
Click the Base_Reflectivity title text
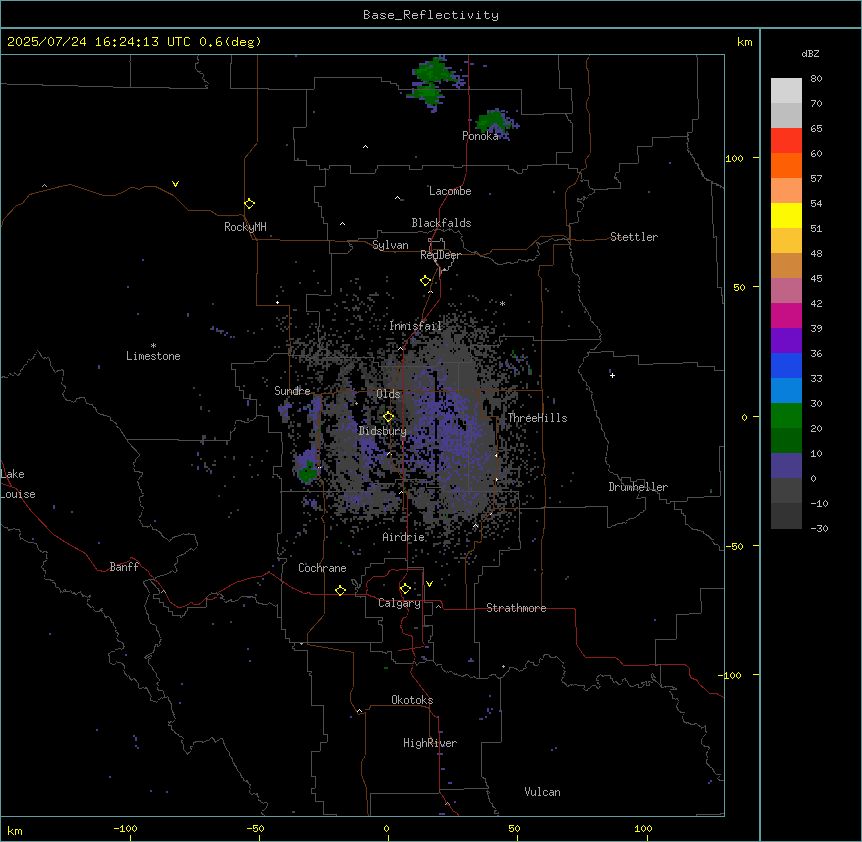coord(430,15)
